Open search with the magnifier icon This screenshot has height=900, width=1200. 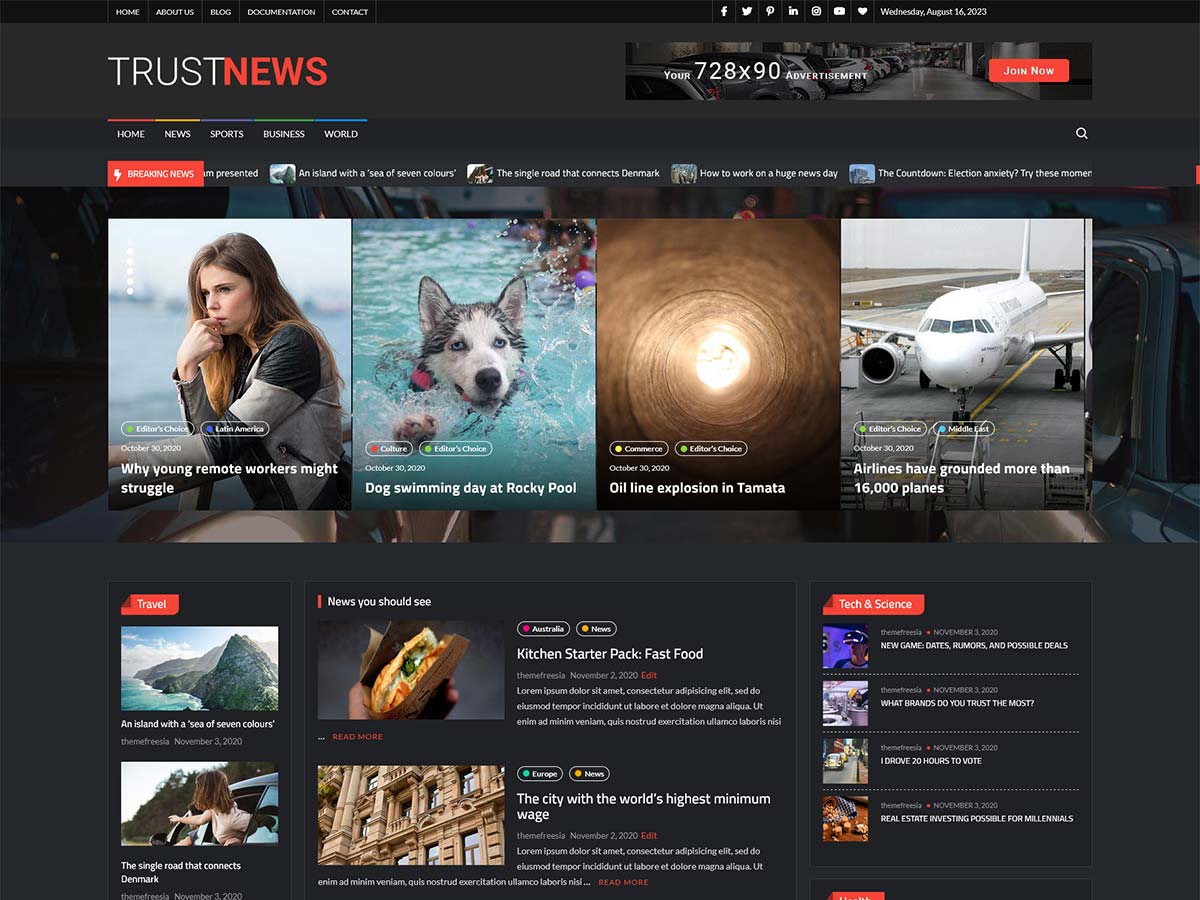1081,133
